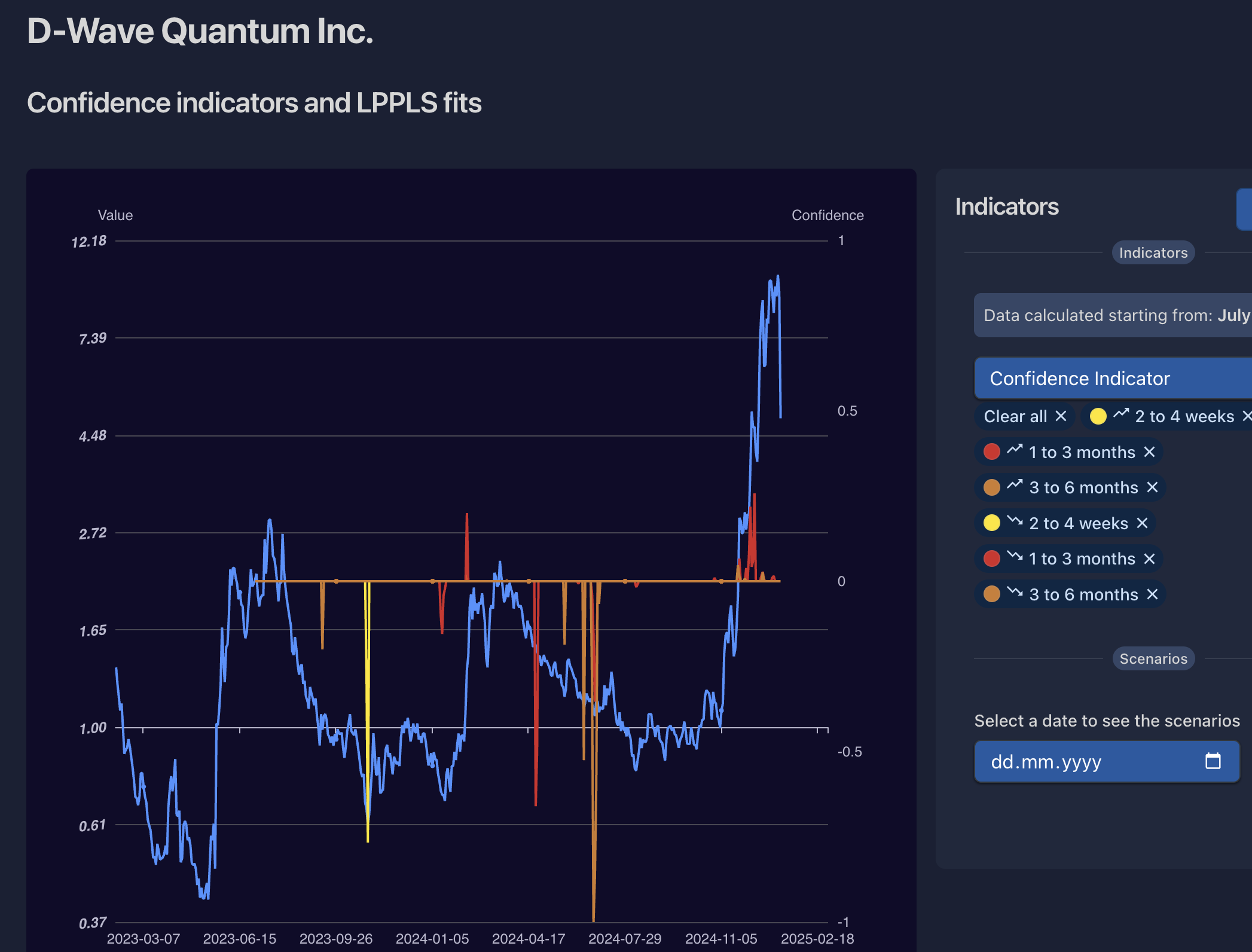Viewport: 1252px width, 952px height.
Task: Remove the upward-trend 3 to 6 months chip
Action: point(1152,487)
